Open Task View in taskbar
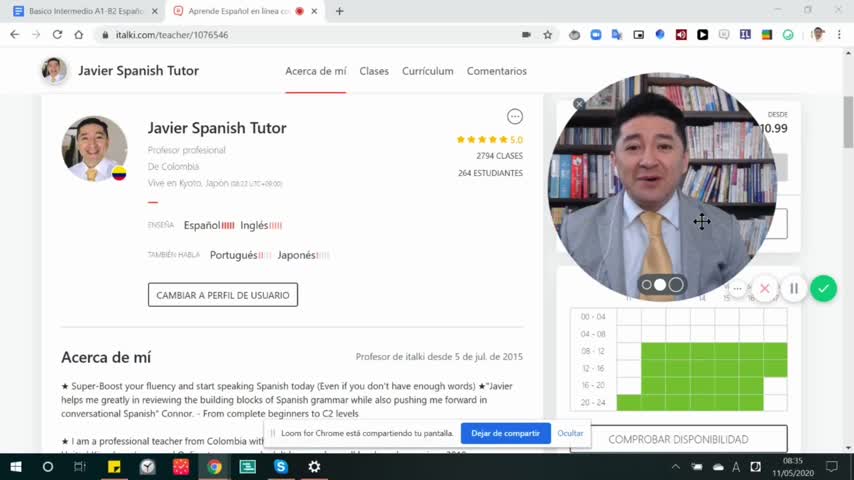Image resolution: width=854 pixels, height=480 pixels. tap(80, 467)
